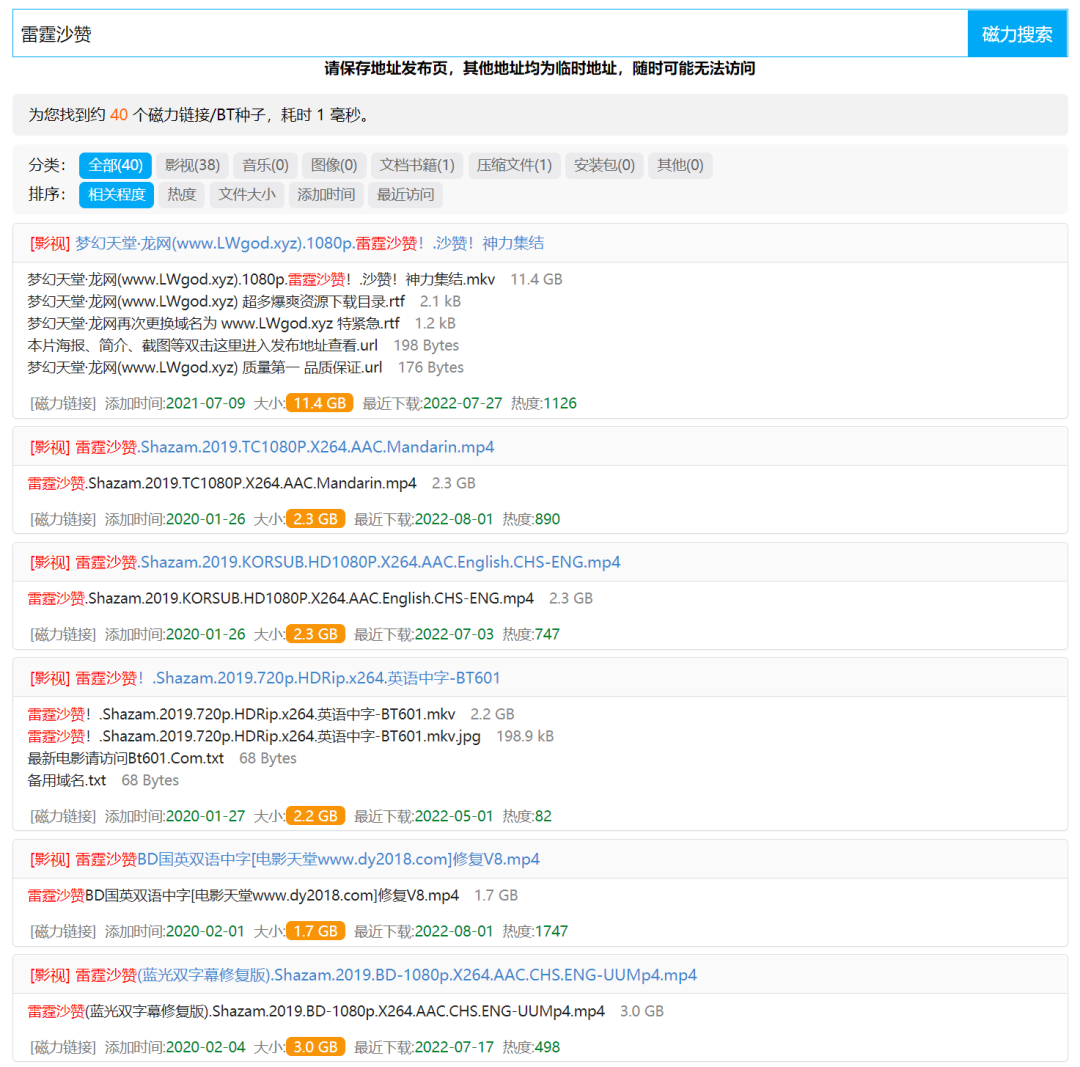This screenshot has width=1080, height=1067.
Task: Sort results by 添加时间
Action: pos(326,195)
